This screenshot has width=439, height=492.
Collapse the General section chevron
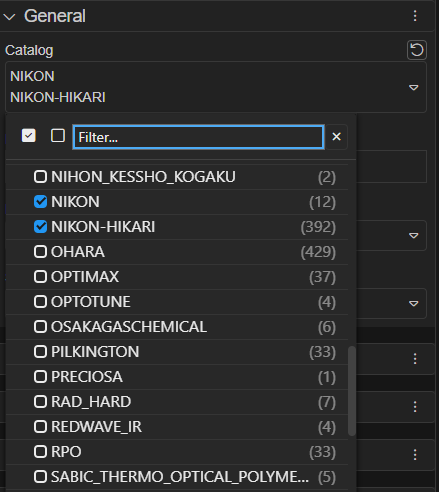(x=9, y=17)
